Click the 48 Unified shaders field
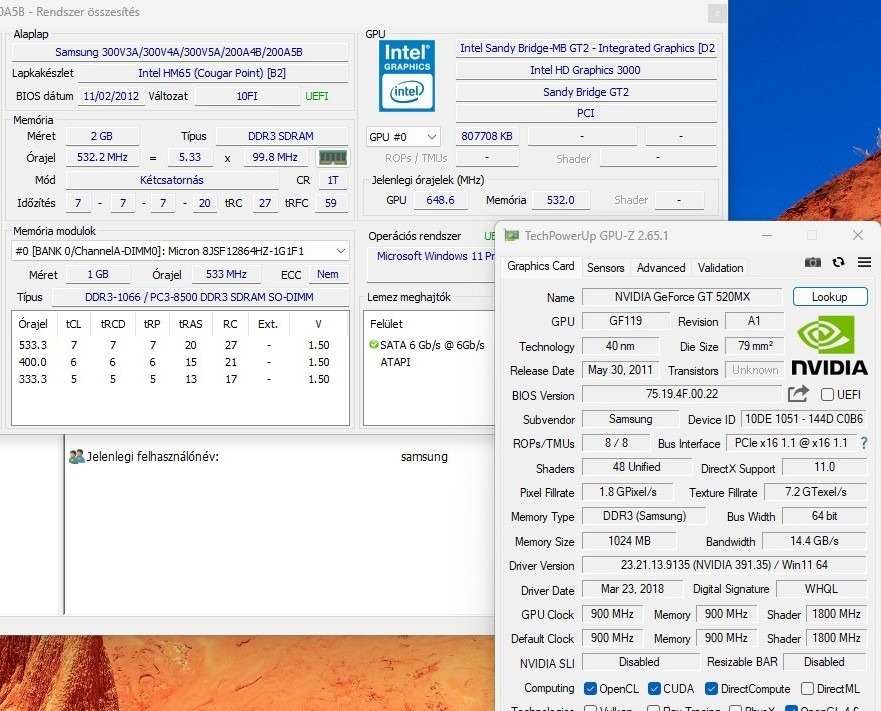 pos(637,467)
